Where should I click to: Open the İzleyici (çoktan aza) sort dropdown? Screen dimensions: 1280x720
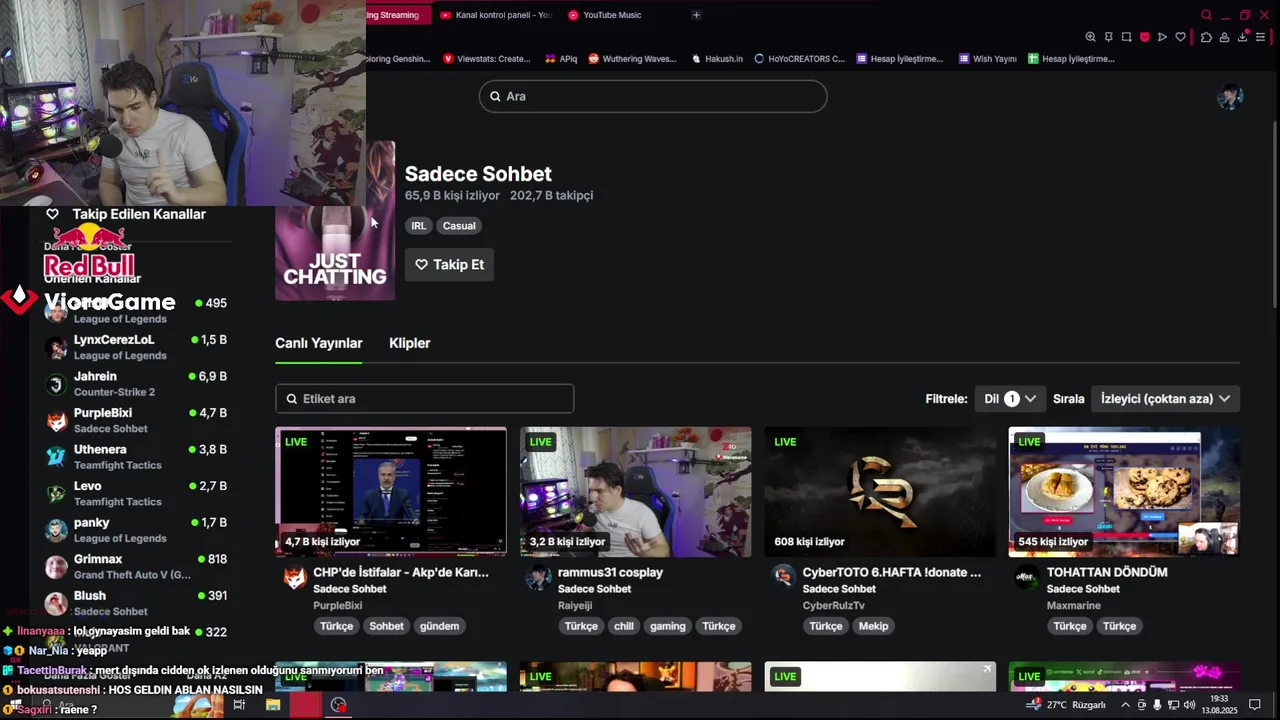click(x=1166, y=399)
